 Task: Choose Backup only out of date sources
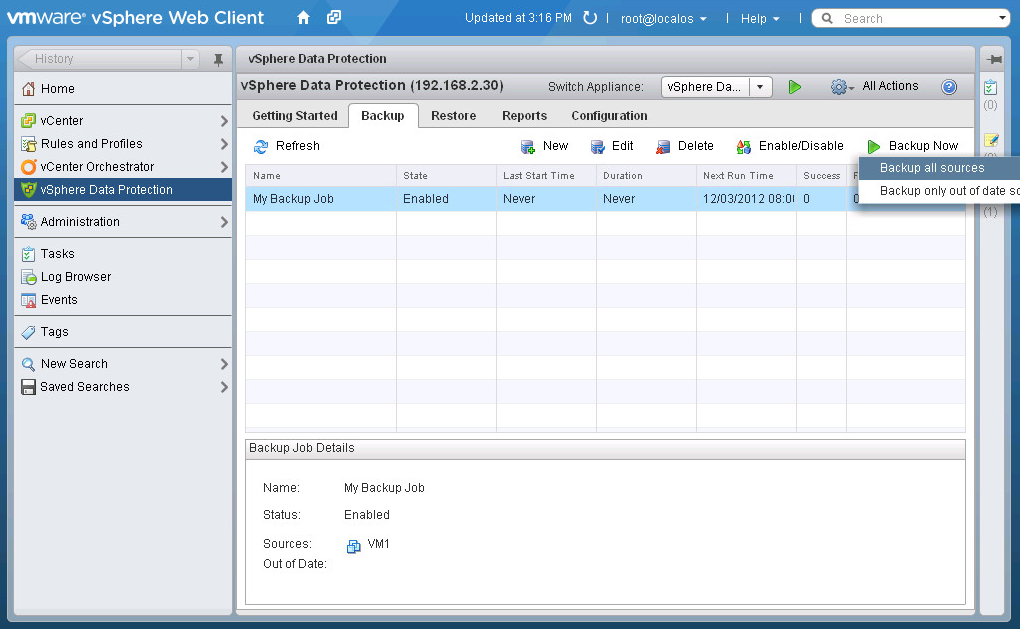click(939, 191)
